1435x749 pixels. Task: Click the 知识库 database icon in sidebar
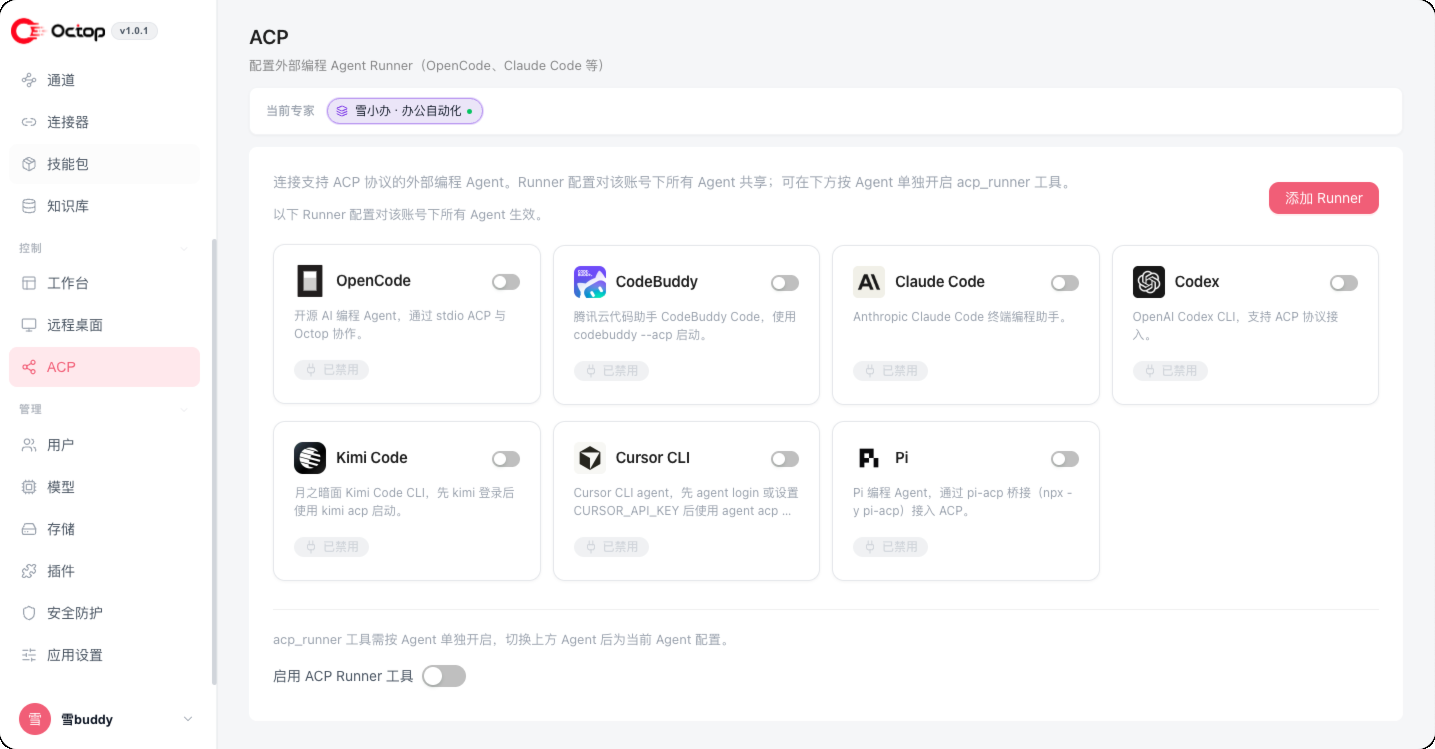tap(29, 206)
